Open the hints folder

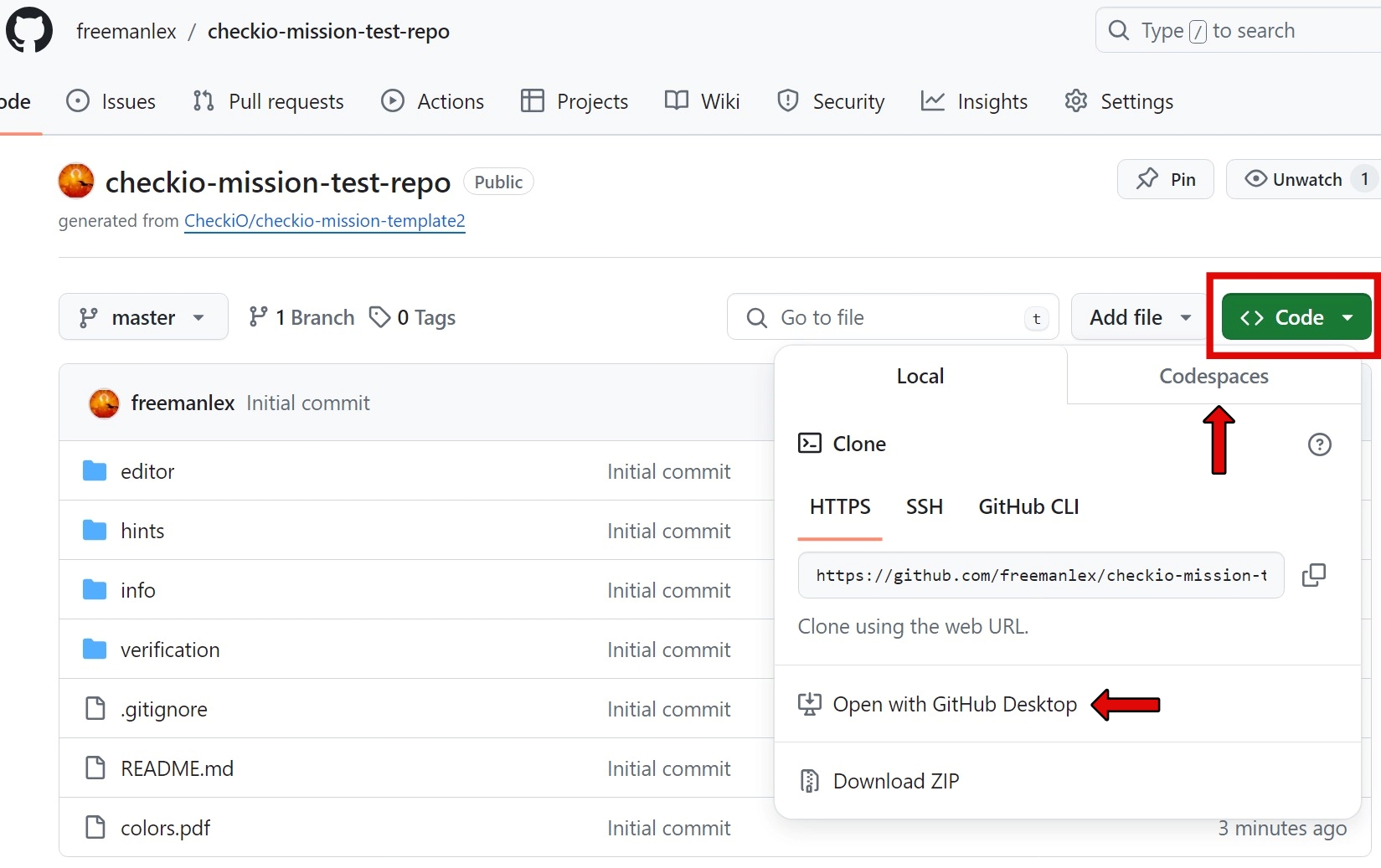142,531
